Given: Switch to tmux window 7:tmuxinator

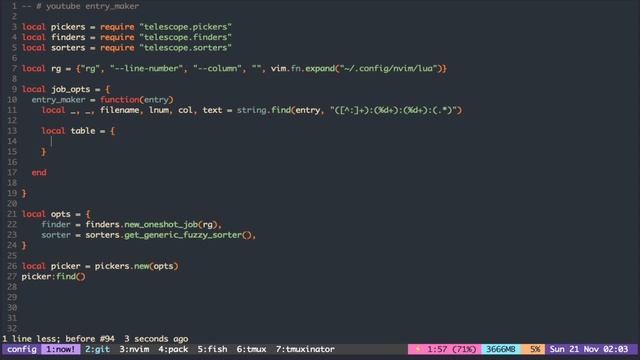Looking at the screenshot, I should 305,349.
